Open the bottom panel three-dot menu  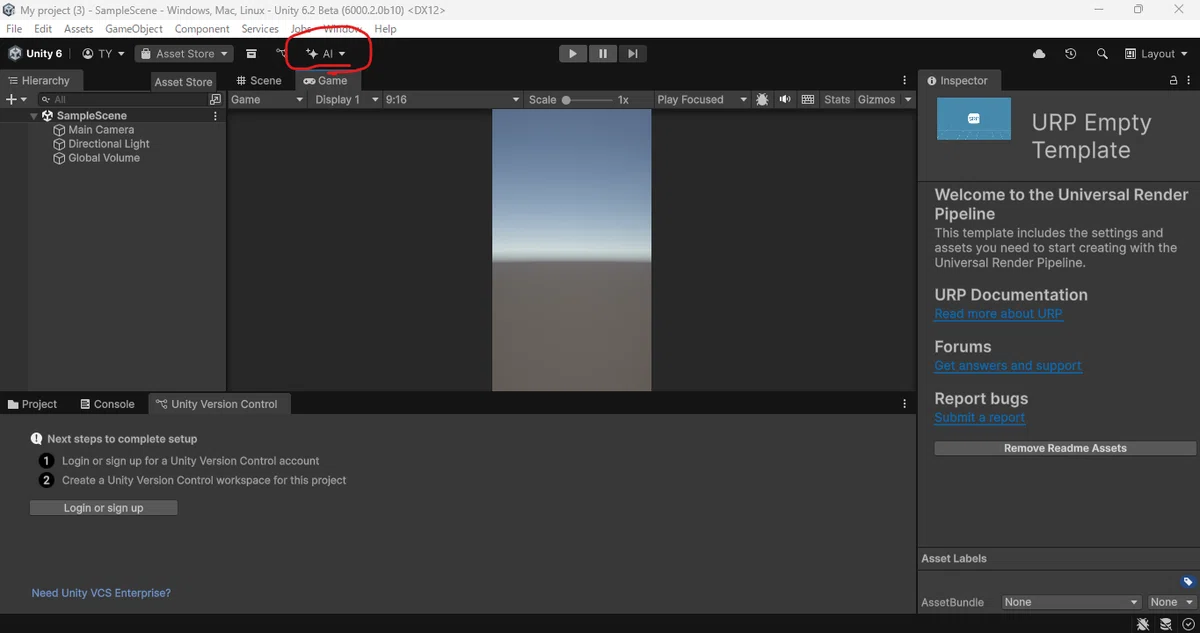coord(905,404)
